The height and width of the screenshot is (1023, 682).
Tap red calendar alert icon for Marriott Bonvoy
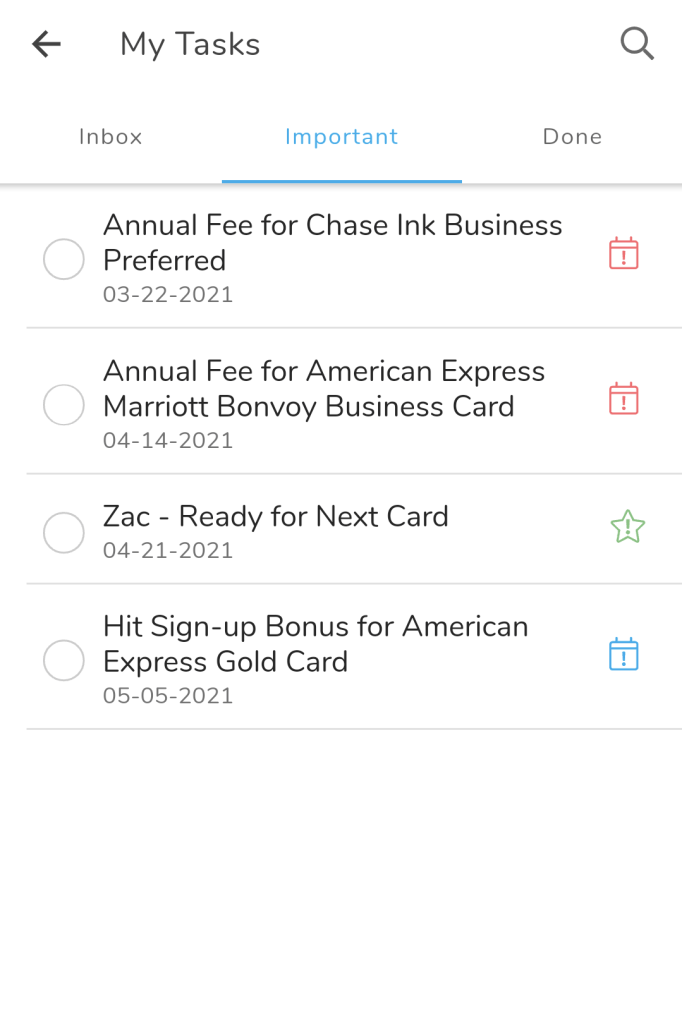pos(624,399)
